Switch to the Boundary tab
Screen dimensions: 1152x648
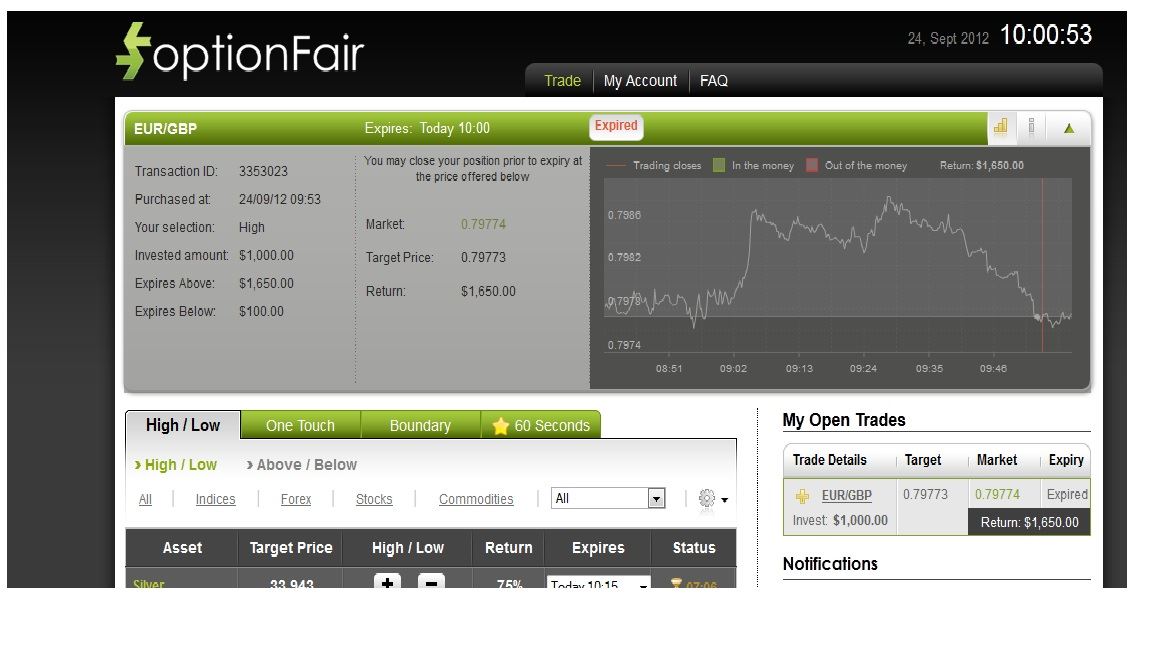click(x=420, y=425)
